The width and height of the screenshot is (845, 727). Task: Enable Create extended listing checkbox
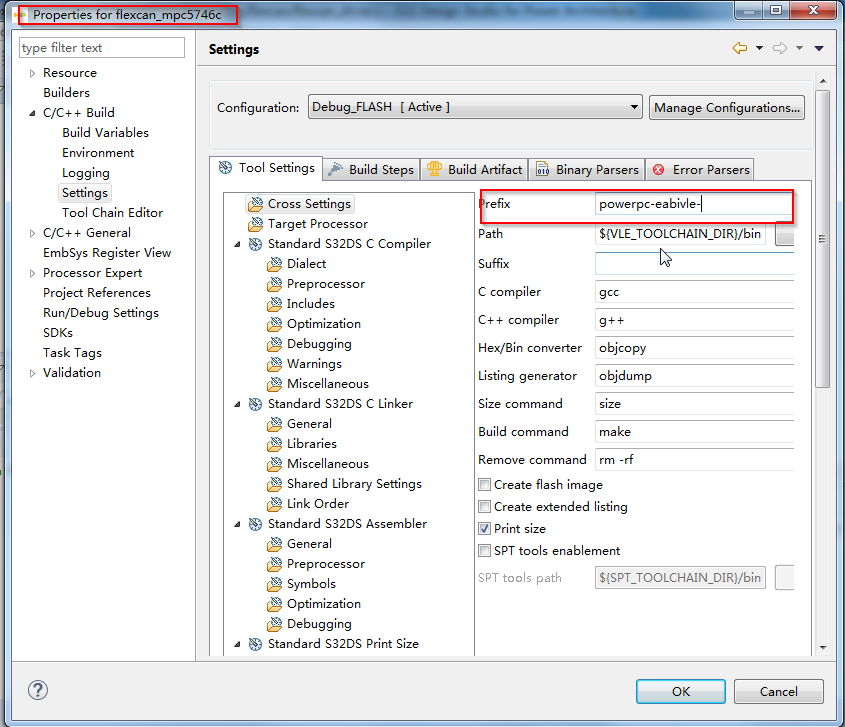click(x=484, y=507)
